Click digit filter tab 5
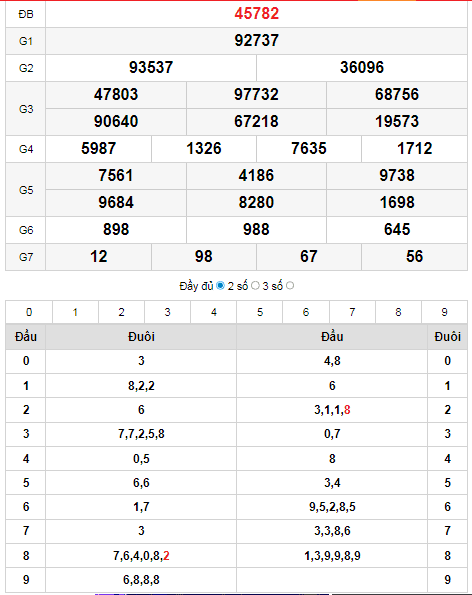472x595 pixels. point(260,312)
